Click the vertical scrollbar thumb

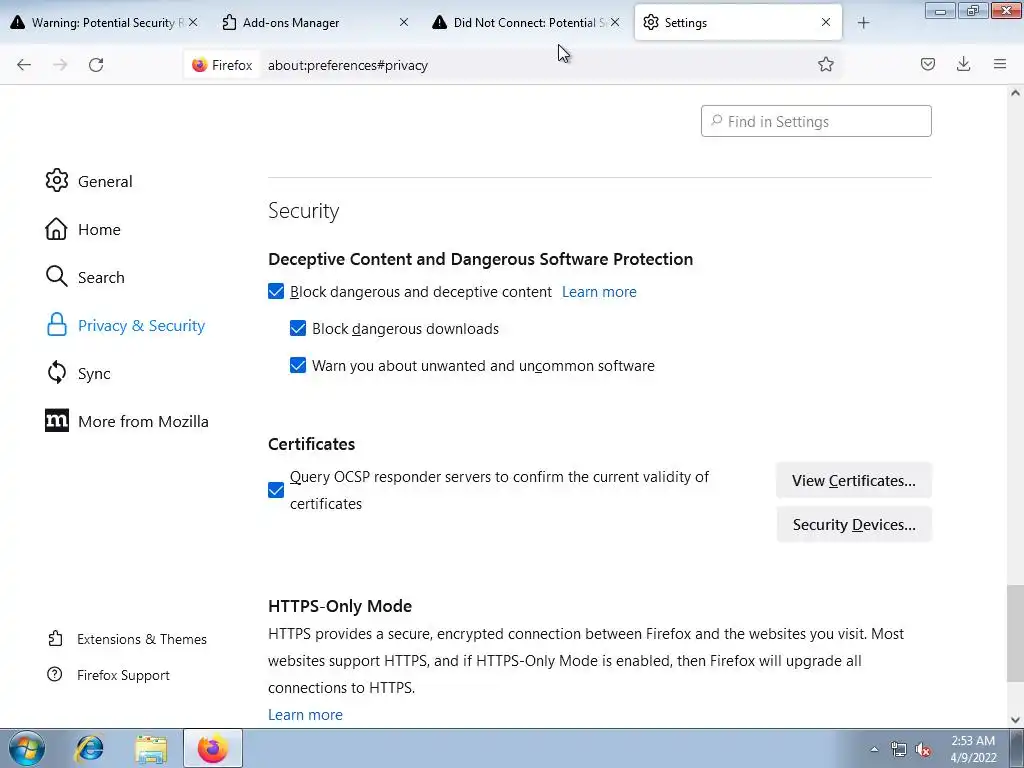(x=1015, y=633)
